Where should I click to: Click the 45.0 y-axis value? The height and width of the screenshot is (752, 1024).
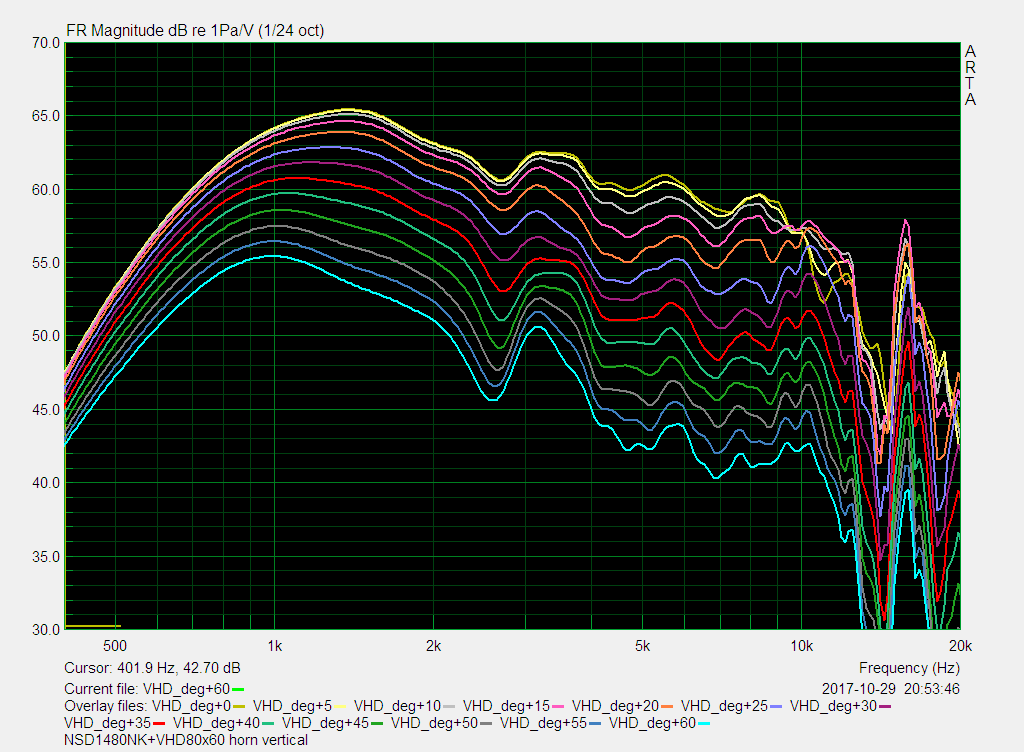(x=46, y=410)
